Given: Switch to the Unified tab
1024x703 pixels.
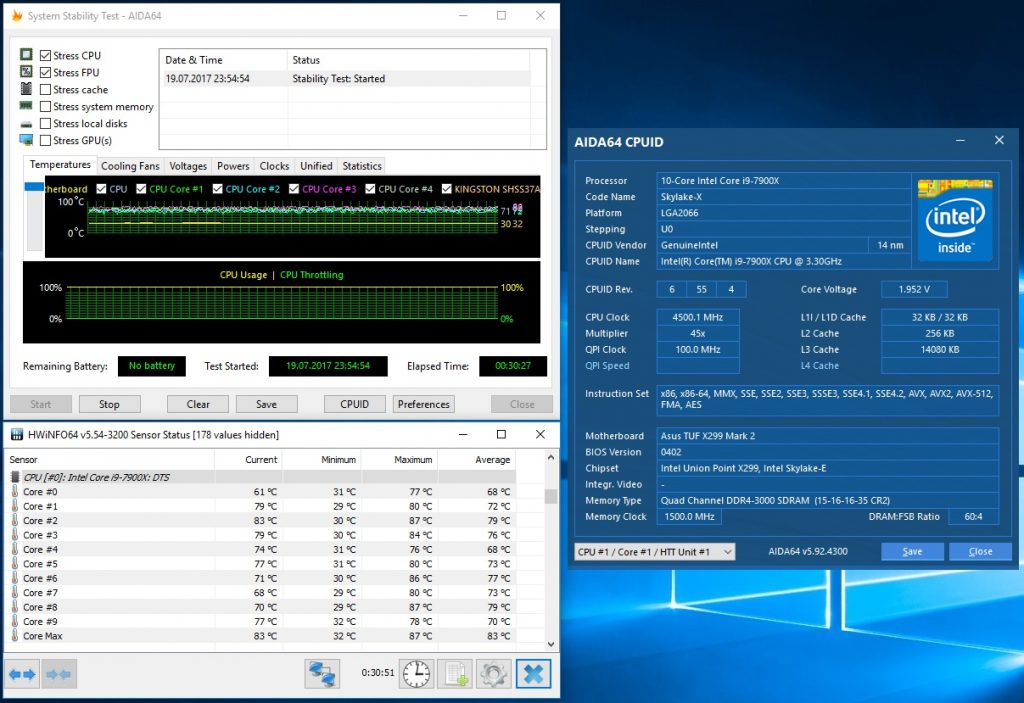Looking at the screenshot, I should click(x=316, y=166).
